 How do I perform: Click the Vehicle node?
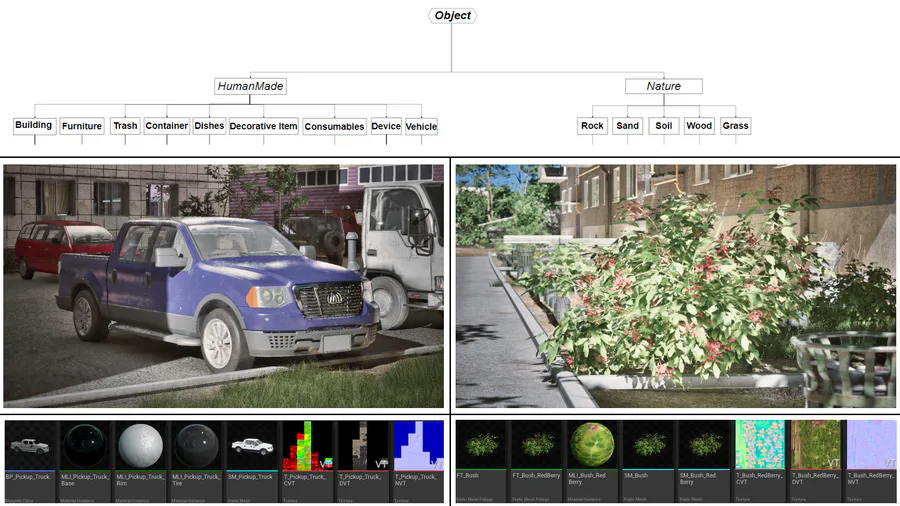point(421,126)
